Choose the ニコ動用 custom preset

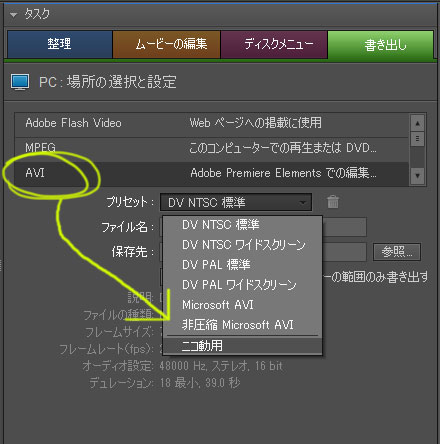tap(243, 346)
